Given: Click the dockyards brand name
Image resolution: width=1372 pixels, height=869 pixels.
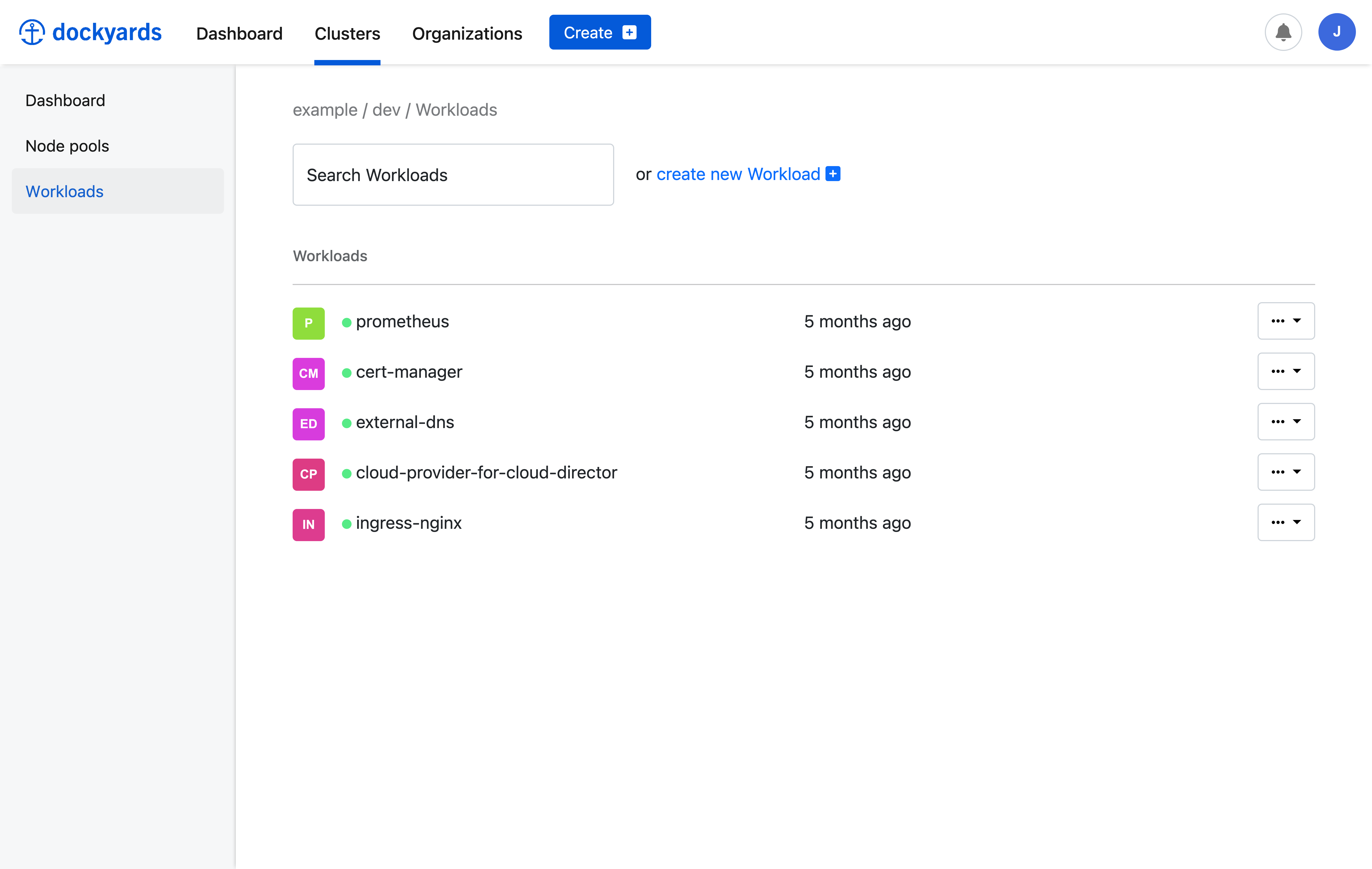Looking at the screenshot, I should click(107, 32).
